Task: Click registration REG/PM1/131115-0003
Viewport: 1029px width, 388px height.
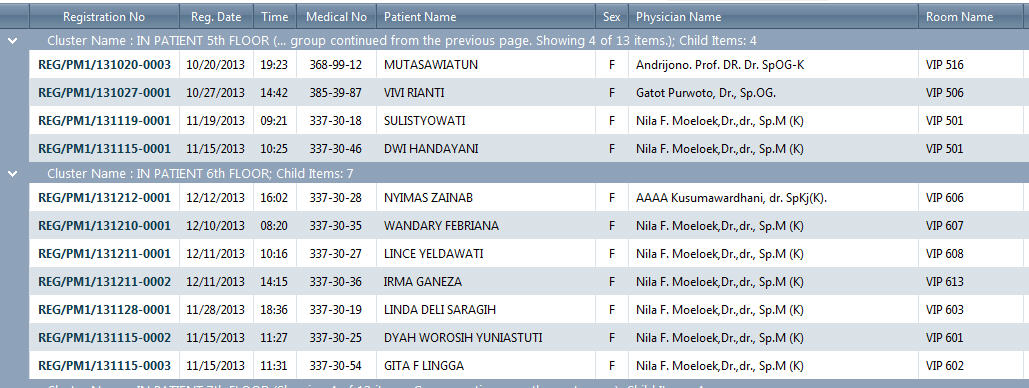Action: point(104,365)
